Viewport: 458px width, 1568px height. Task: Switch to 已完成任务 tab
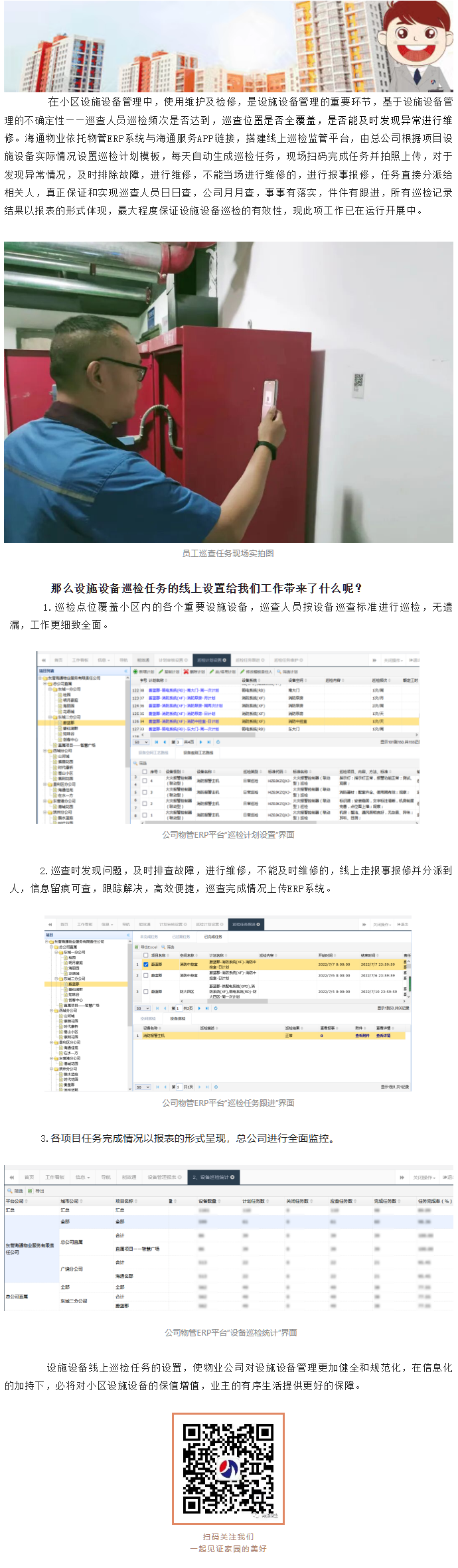[x=213, y=937]
